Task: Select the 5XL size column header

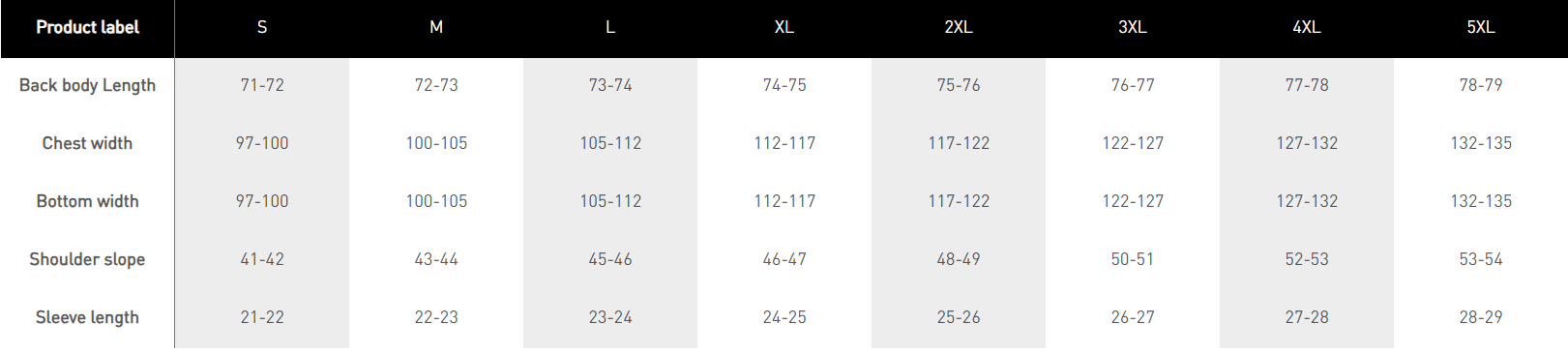Action: pyautogui.click(x=1481, y=27)
